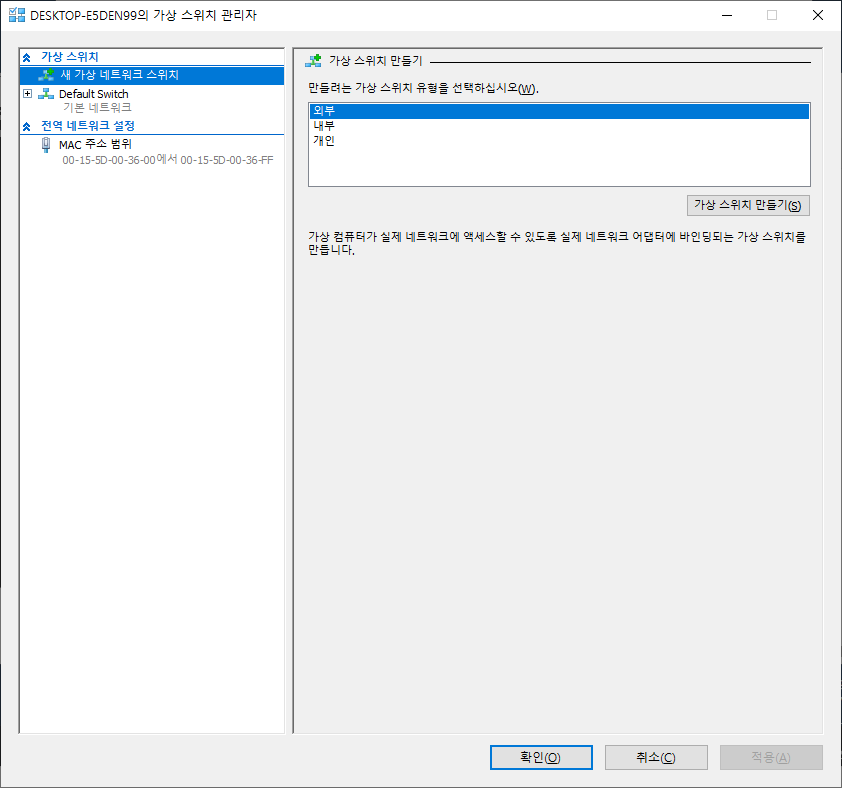Viewport: 842px width, 788px height.
Task: Confirm with the 확인(O) button
Action: pyautogui.click(x=541, y=757)
